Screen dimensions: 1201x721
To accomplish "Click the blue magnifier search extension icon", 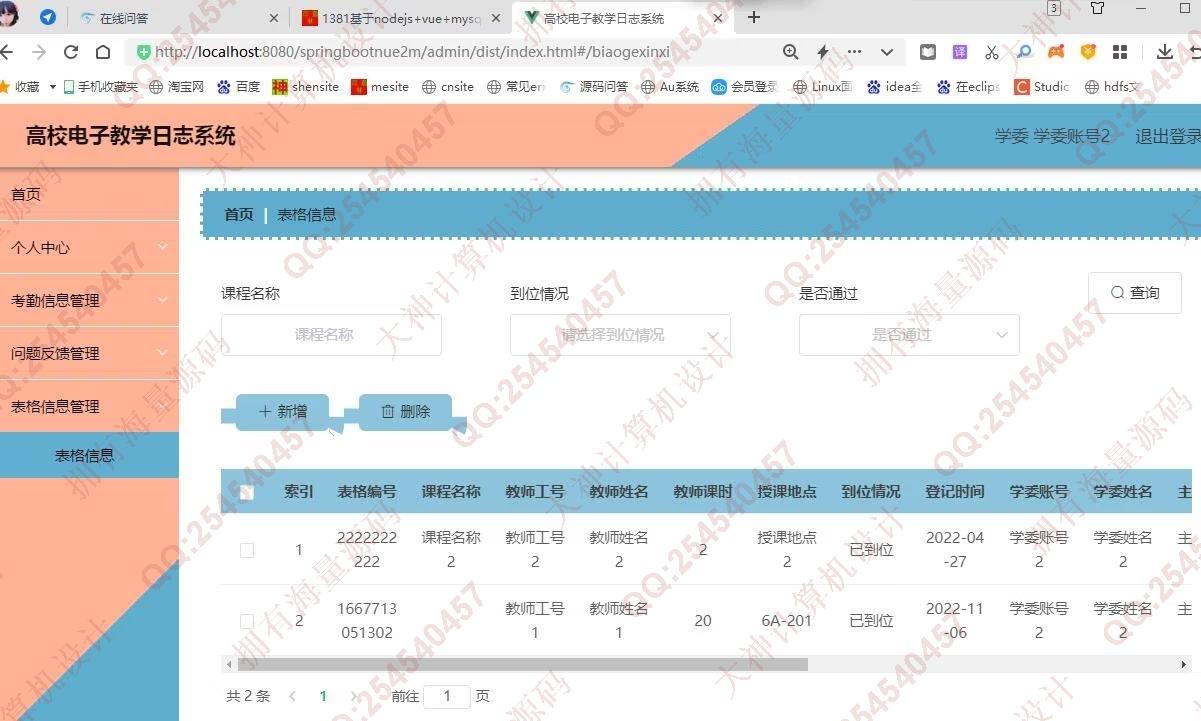I will [x=1024, y=52].
